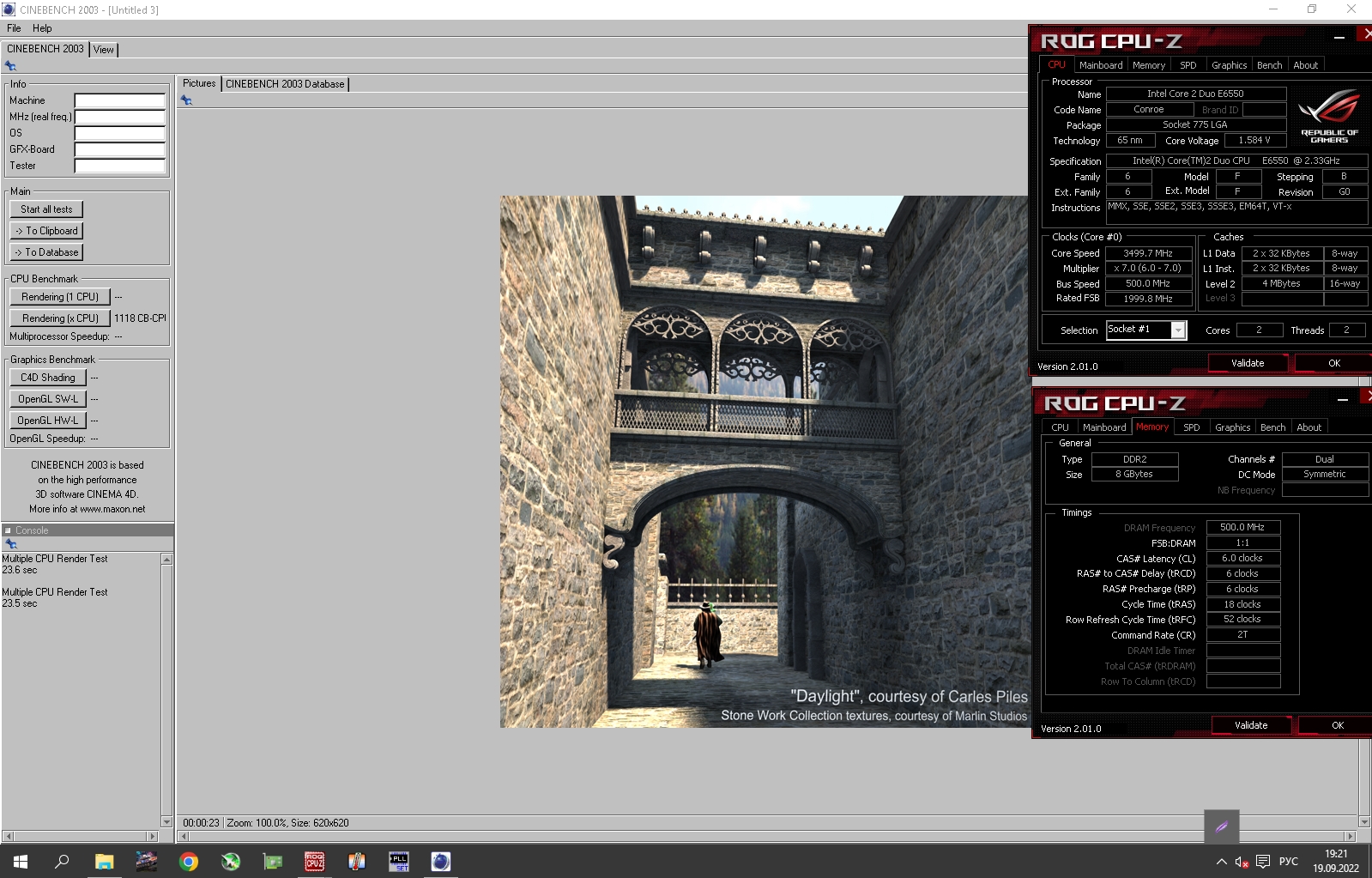The height and width of the screenshot is (878, 1372).
Task: Click the Console scrollbar down arrow
Action: pos(166,822)
